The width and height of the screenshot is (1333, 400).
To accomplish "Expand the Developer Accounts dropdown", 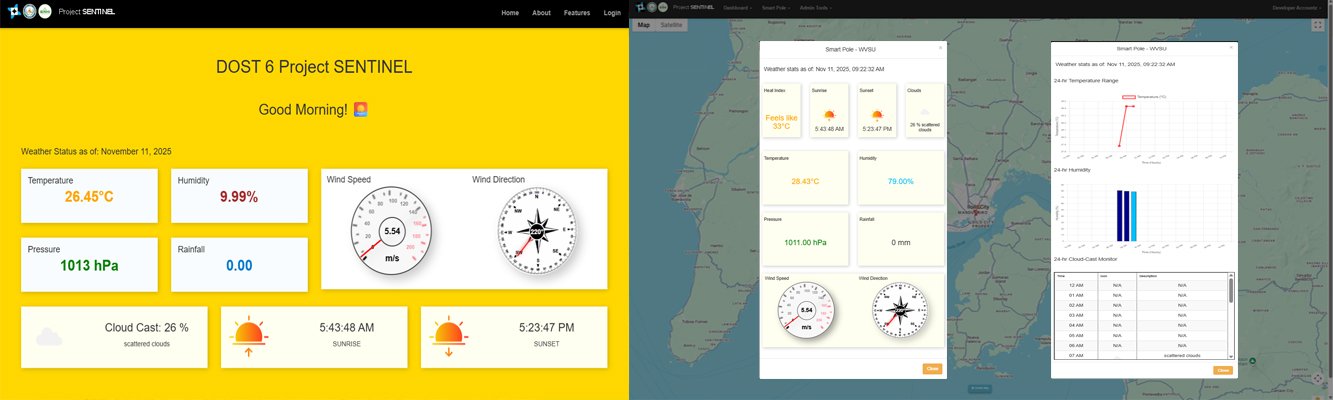I will 1295,8.
